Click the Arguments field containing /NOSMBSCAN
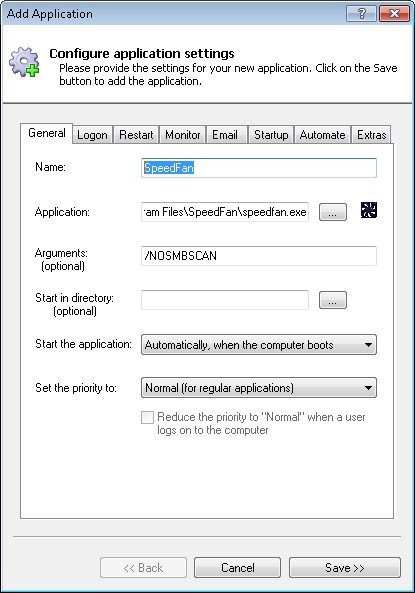This screenshot has height=593, width=415. (259, 256)
